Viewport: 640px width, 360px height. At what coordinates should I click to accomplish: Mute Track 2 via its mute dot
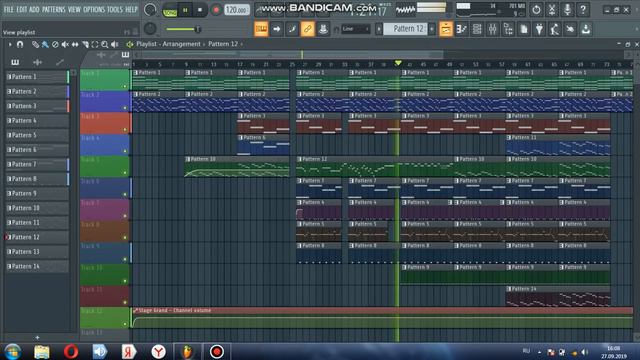(125, 108)
